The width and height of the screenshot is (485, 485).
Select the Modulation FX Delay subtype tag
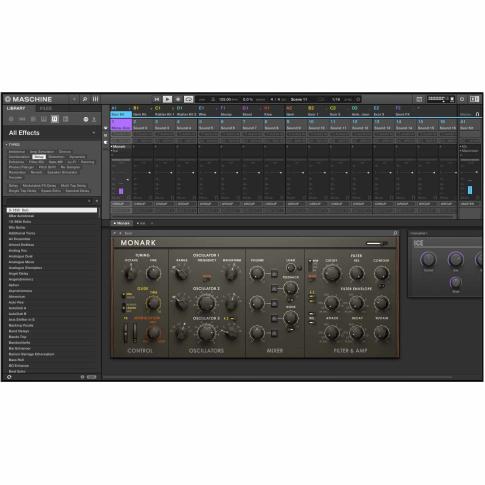click(x=39, y=186)
